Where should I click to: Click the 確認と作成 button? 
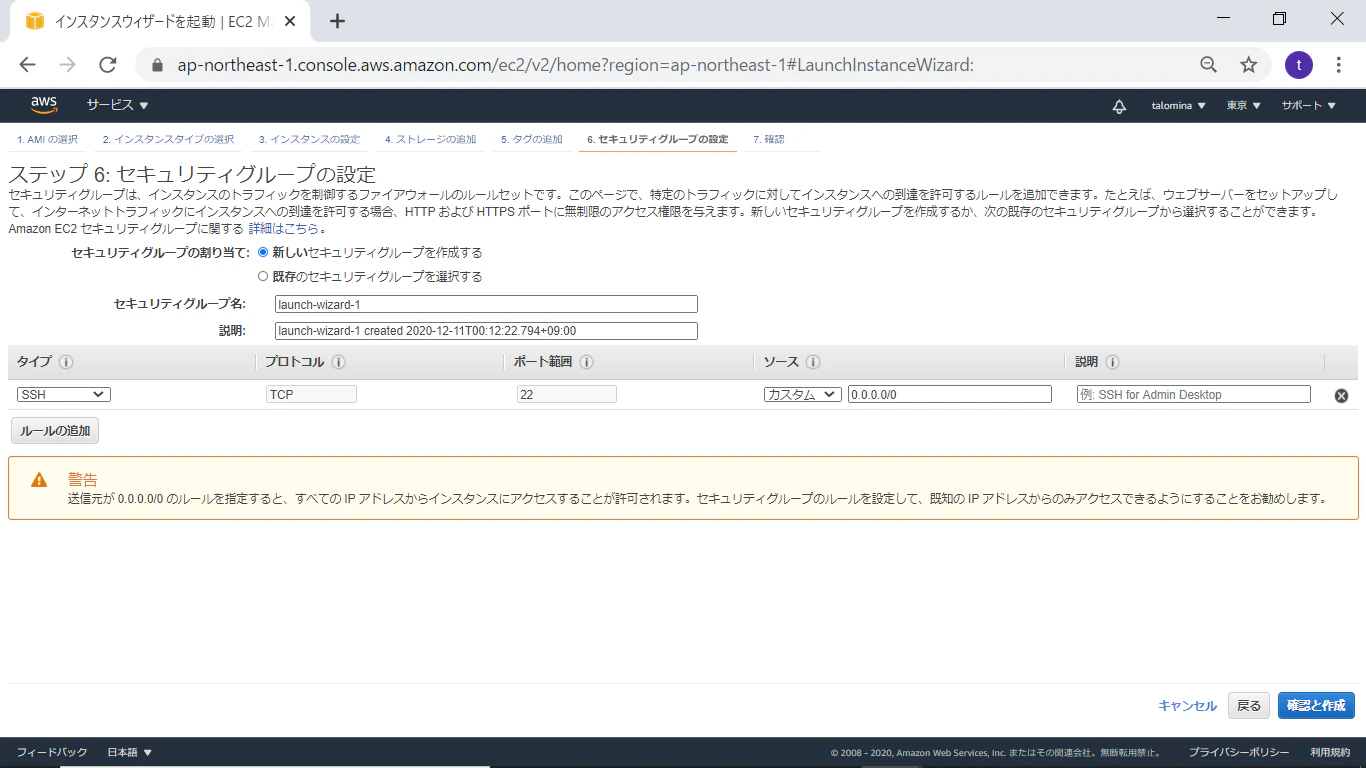pos(1316,705)
